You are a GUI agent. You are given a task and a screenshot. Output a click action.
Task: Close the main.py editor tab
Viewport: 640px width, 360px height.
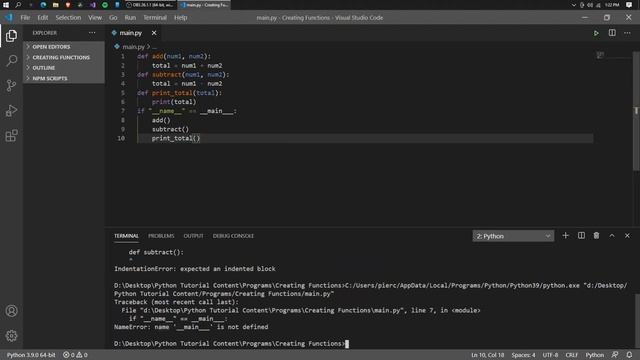154,33
